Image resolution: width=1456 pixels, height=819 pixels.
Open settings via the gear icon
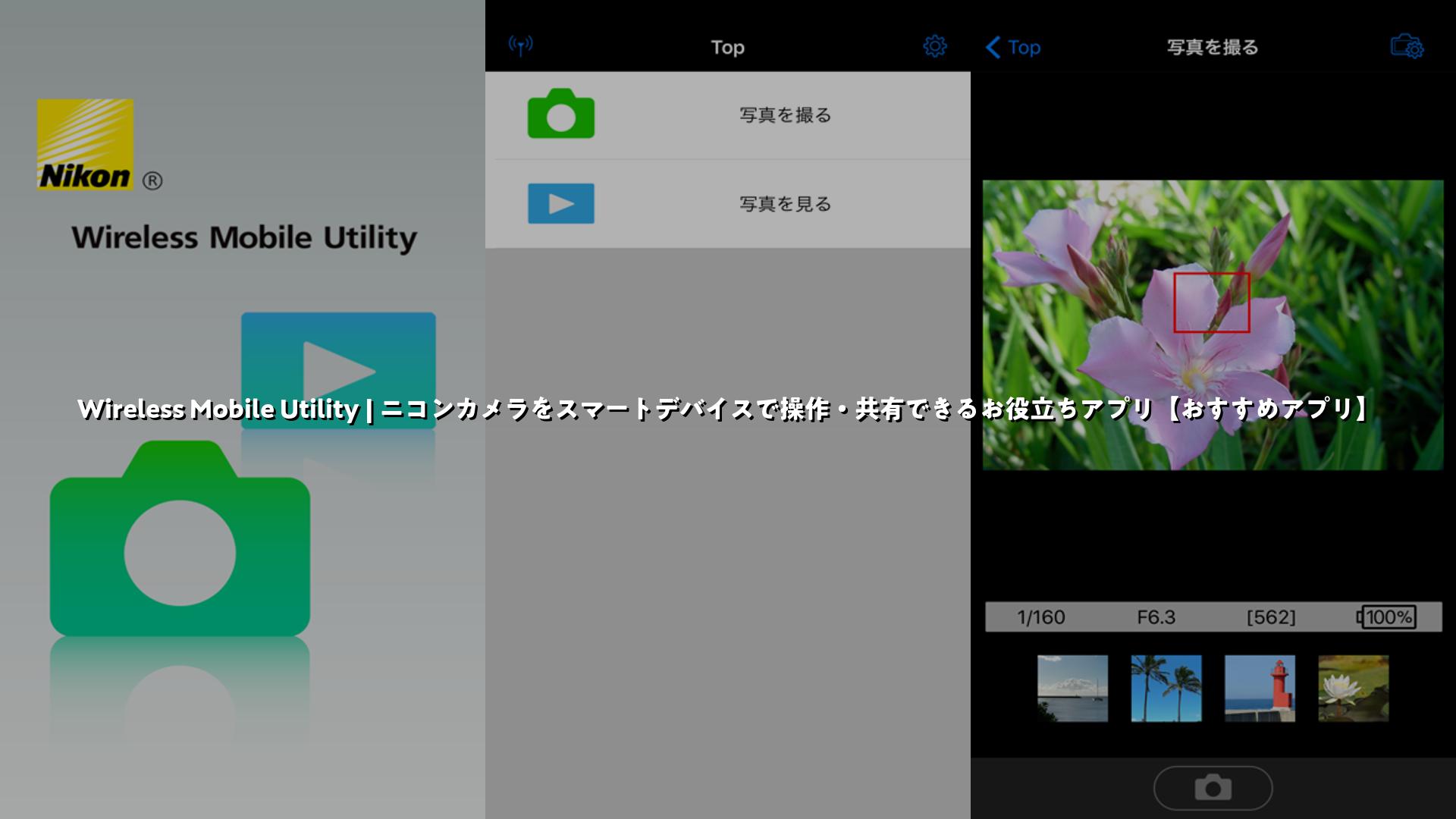click(x=935, y=46)
